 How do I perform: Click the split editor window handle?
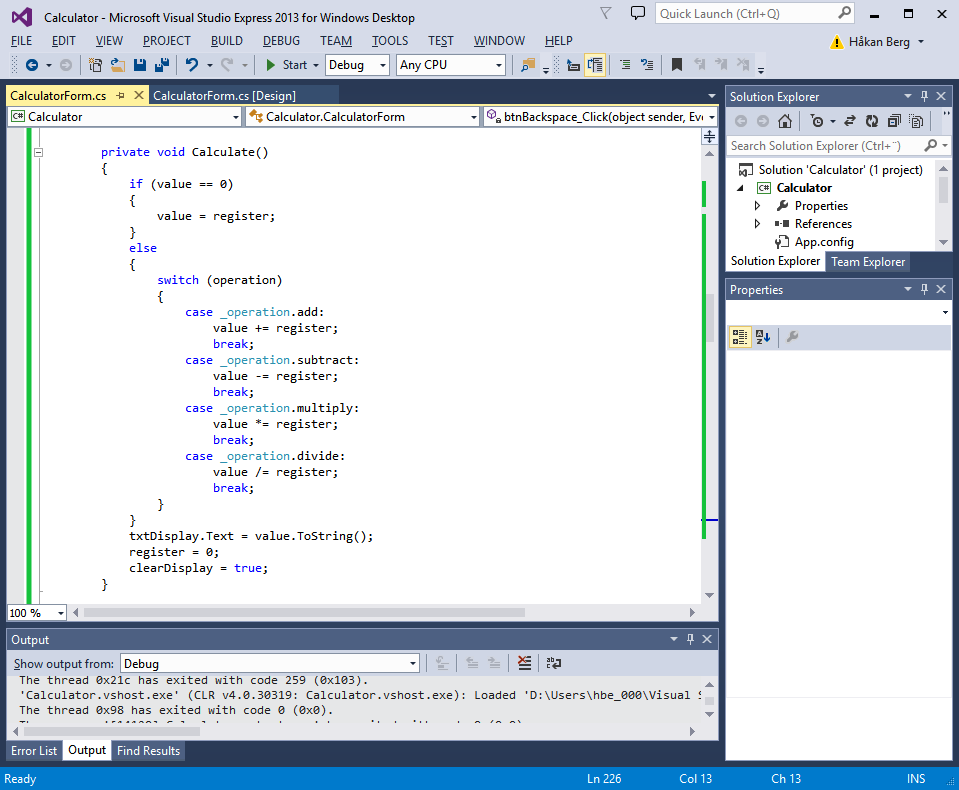click(x=709, y=136)
